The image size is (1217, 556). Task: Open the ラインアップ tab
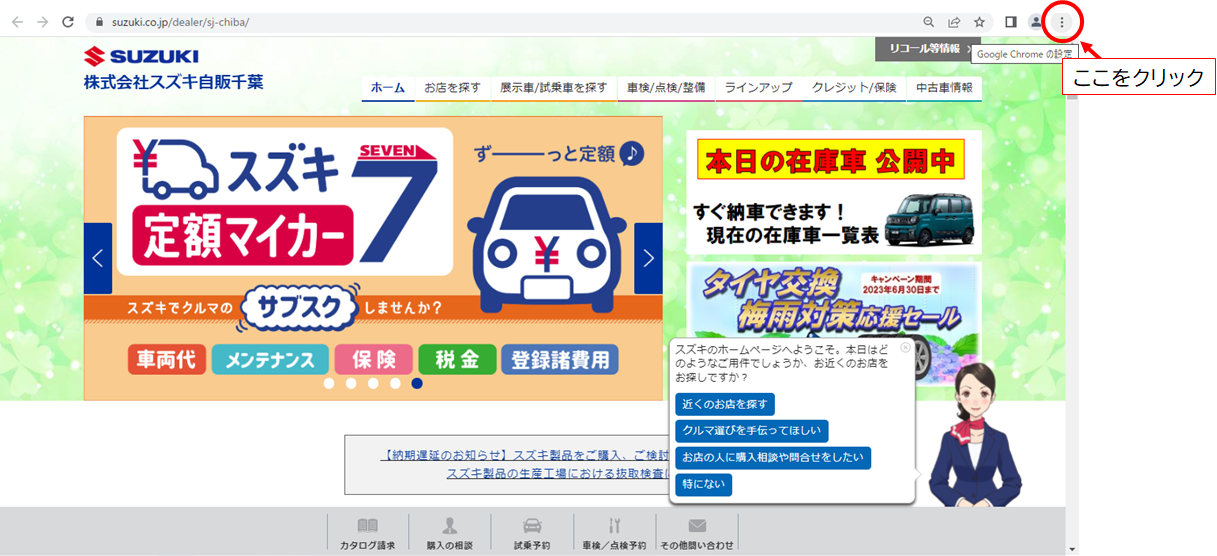pos(758,88)
